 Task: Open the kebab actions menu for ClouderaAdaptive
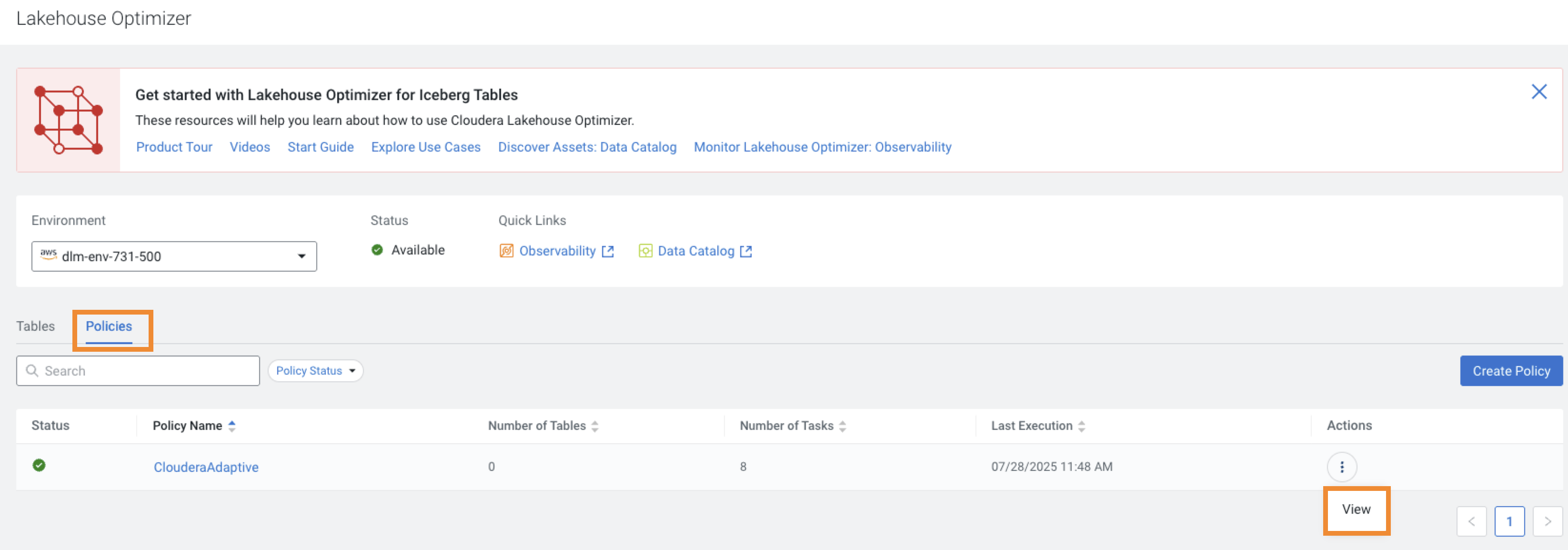click(x=1342, y=467)
